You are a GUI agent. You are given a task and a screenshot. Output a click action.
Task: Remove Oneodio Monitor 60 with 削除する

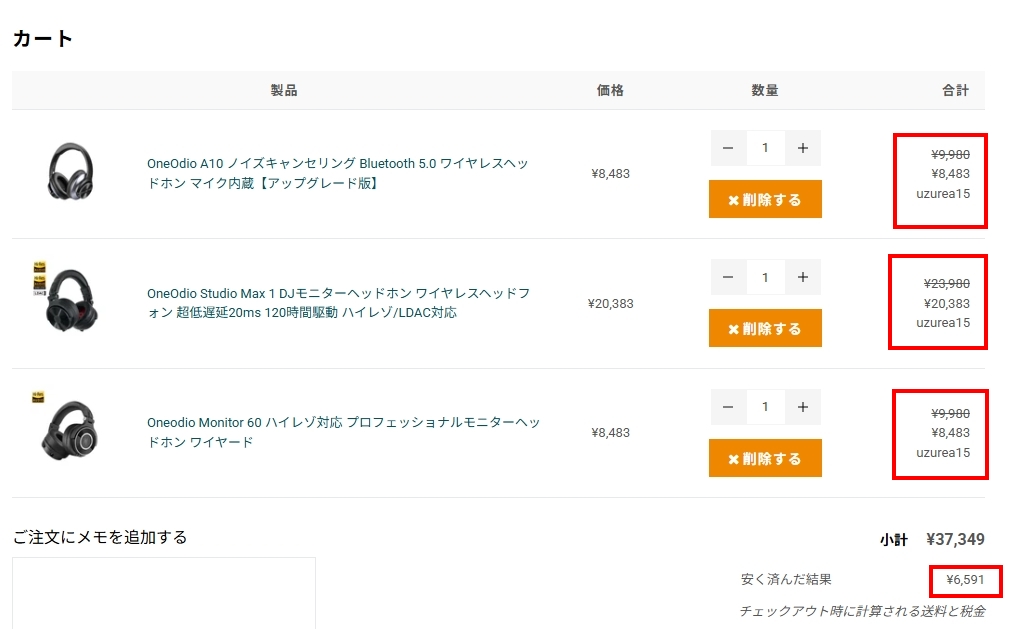pyautogui.click(x=765, y=458)
